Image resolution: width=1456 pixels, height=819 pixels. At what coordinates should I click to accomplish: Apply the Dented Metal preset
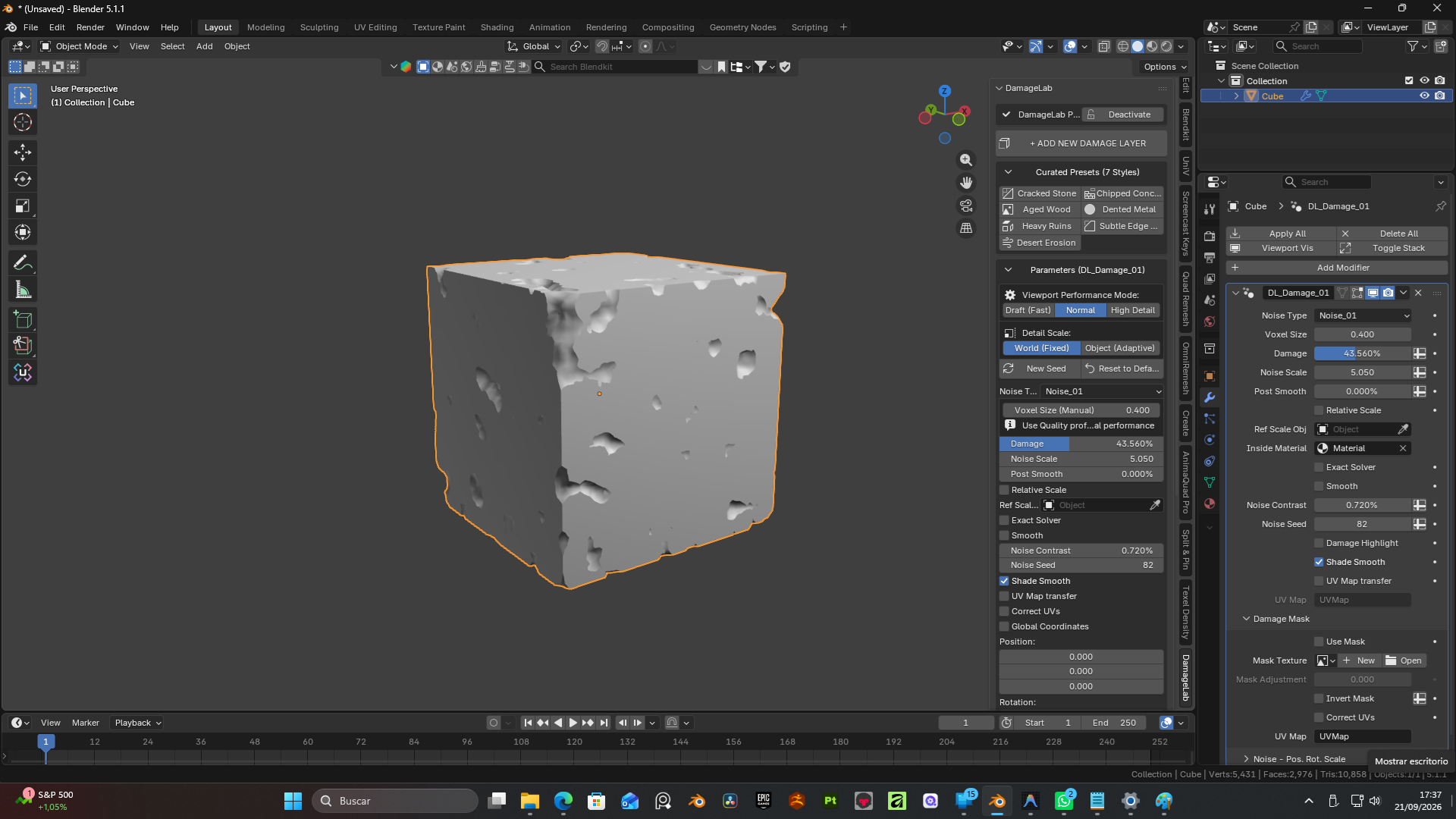click(x=1122, y=209)
